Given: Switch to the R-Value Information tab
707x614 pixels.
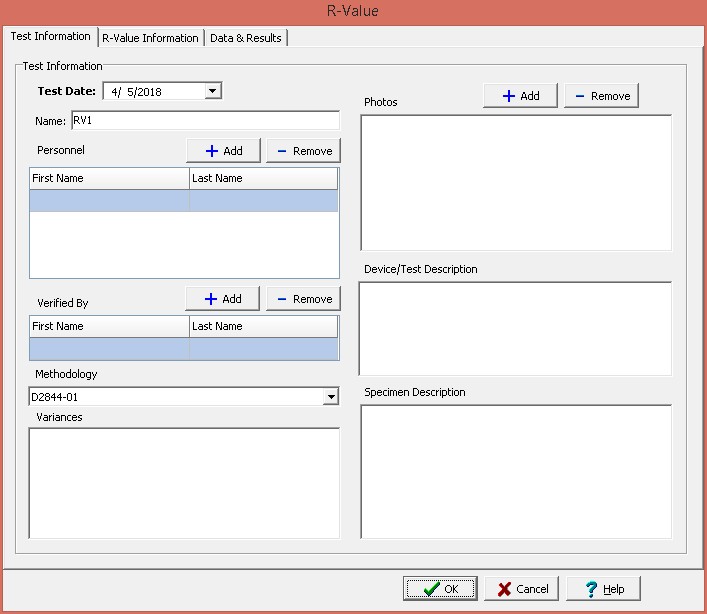Looking at the screenshot, I should [x=150, y=38].
